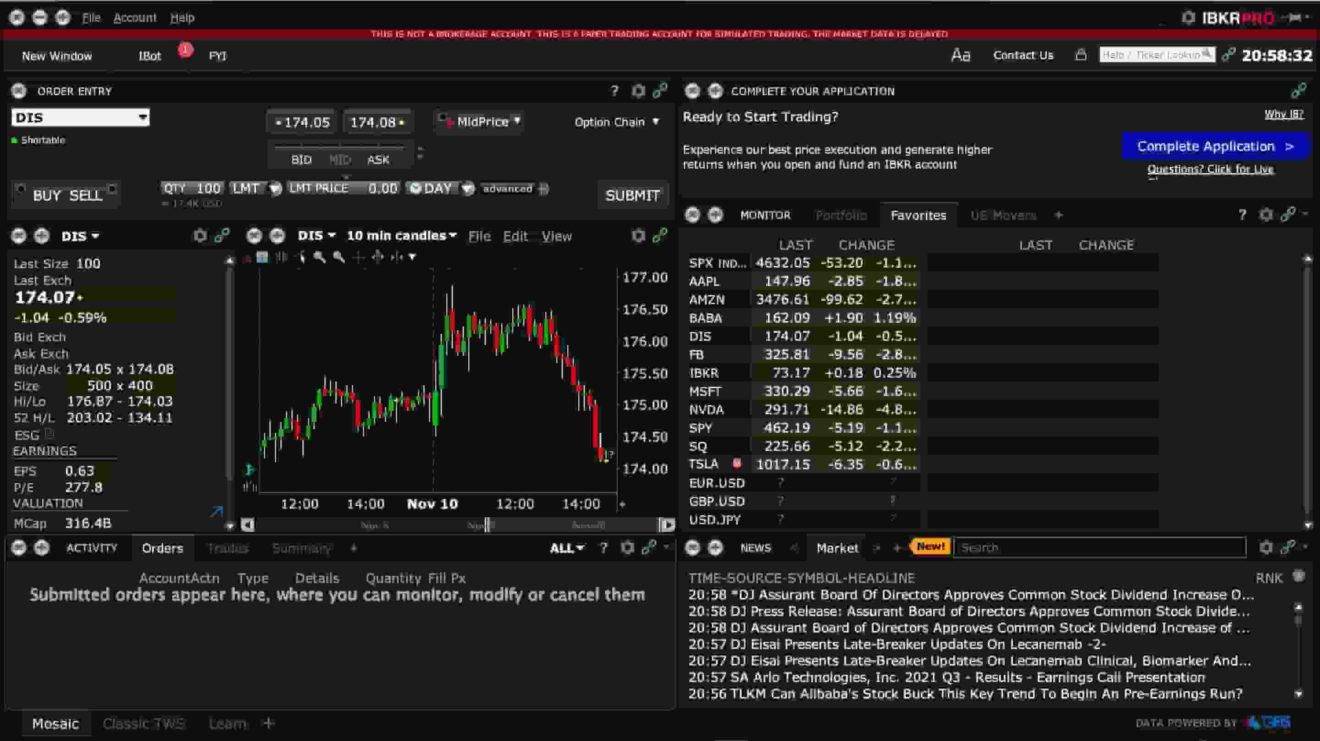
Task: Click the Search field in the News panel
Action: 1100,547
